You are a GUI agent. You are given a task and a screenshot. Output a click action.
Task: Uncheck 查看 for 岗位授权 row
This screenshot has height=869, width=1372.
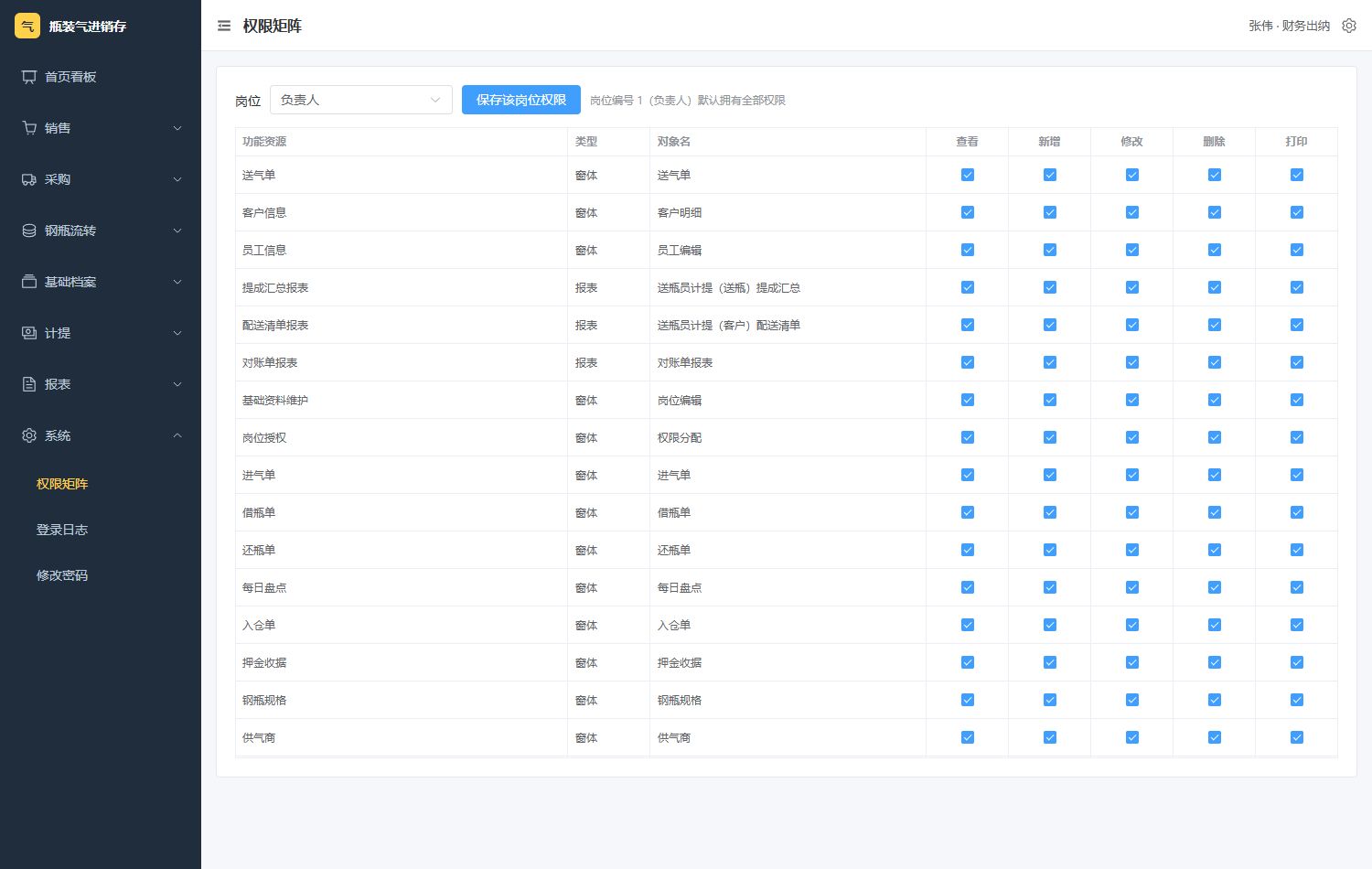pyautogui.click(x=968, y=437)
